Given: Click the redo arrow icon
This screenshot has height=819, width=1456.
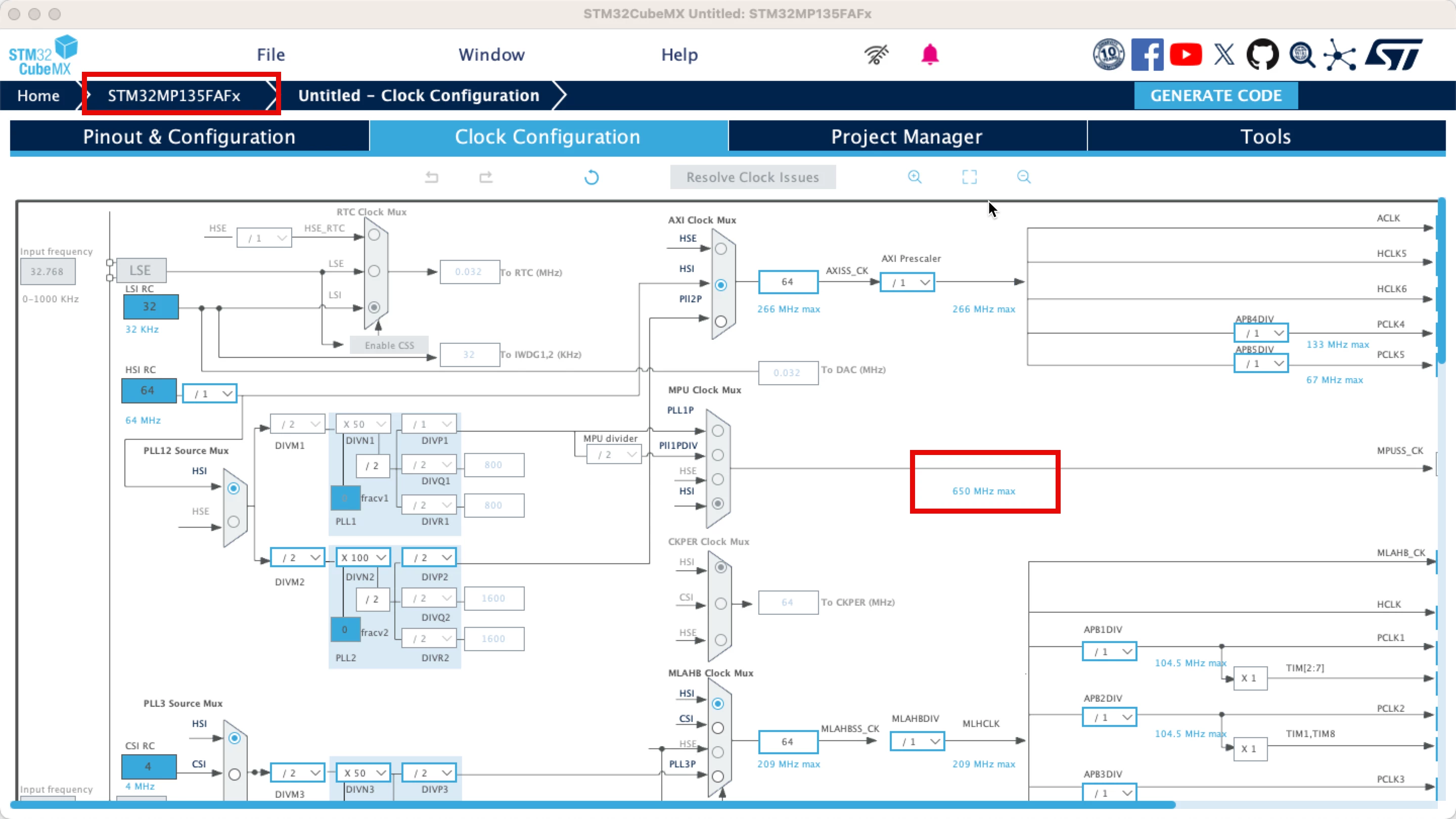Looking at the screenshot, I should click(485, 177).
